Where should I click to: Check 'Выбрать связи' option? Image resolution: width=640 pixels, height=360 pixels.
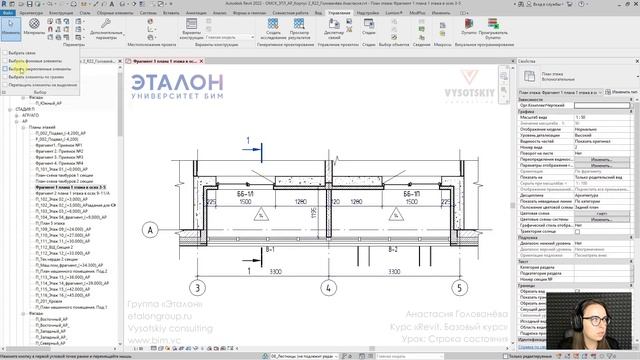5,53
